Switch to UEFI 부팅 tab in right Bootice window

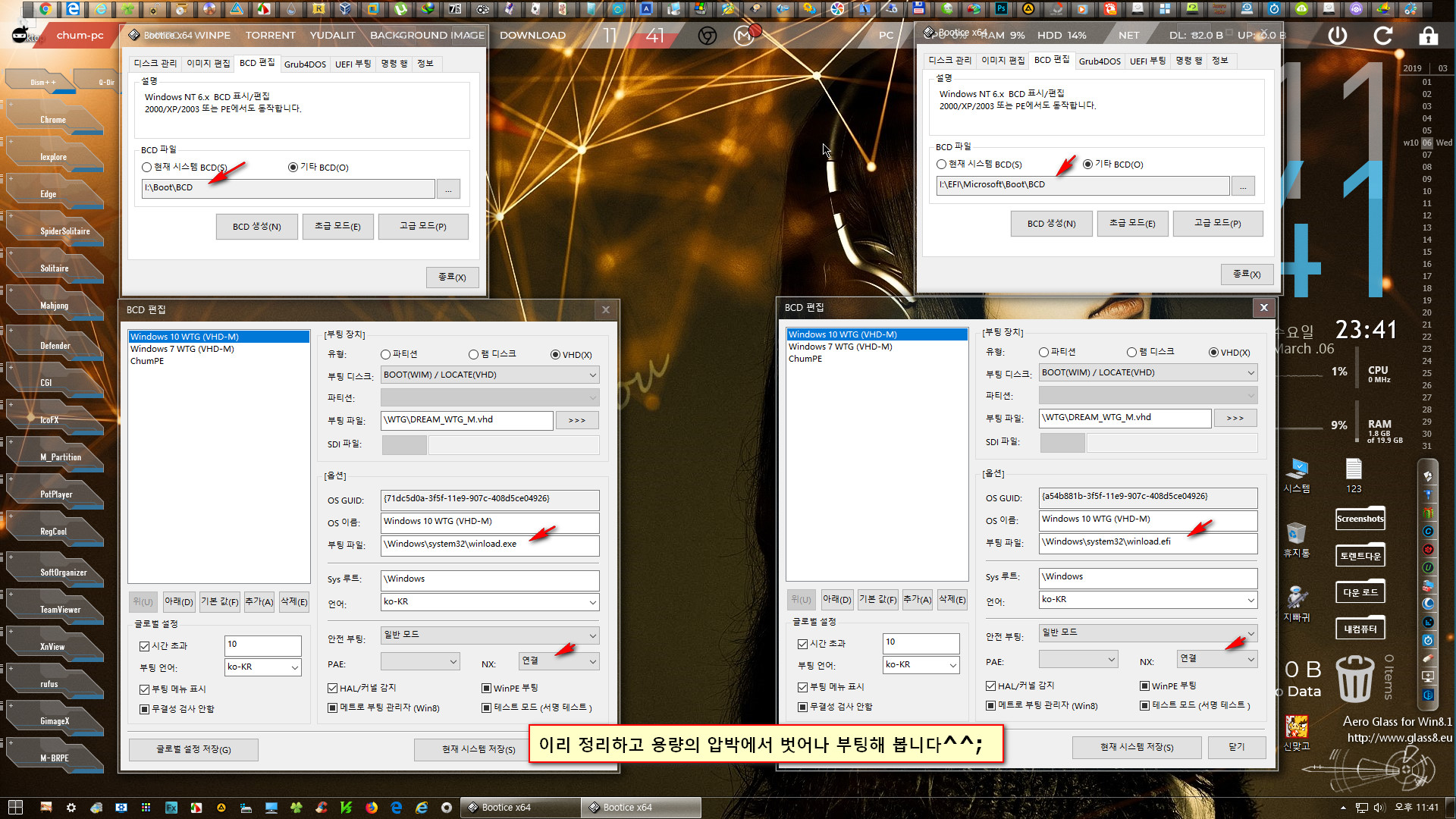pos(1147,61)
